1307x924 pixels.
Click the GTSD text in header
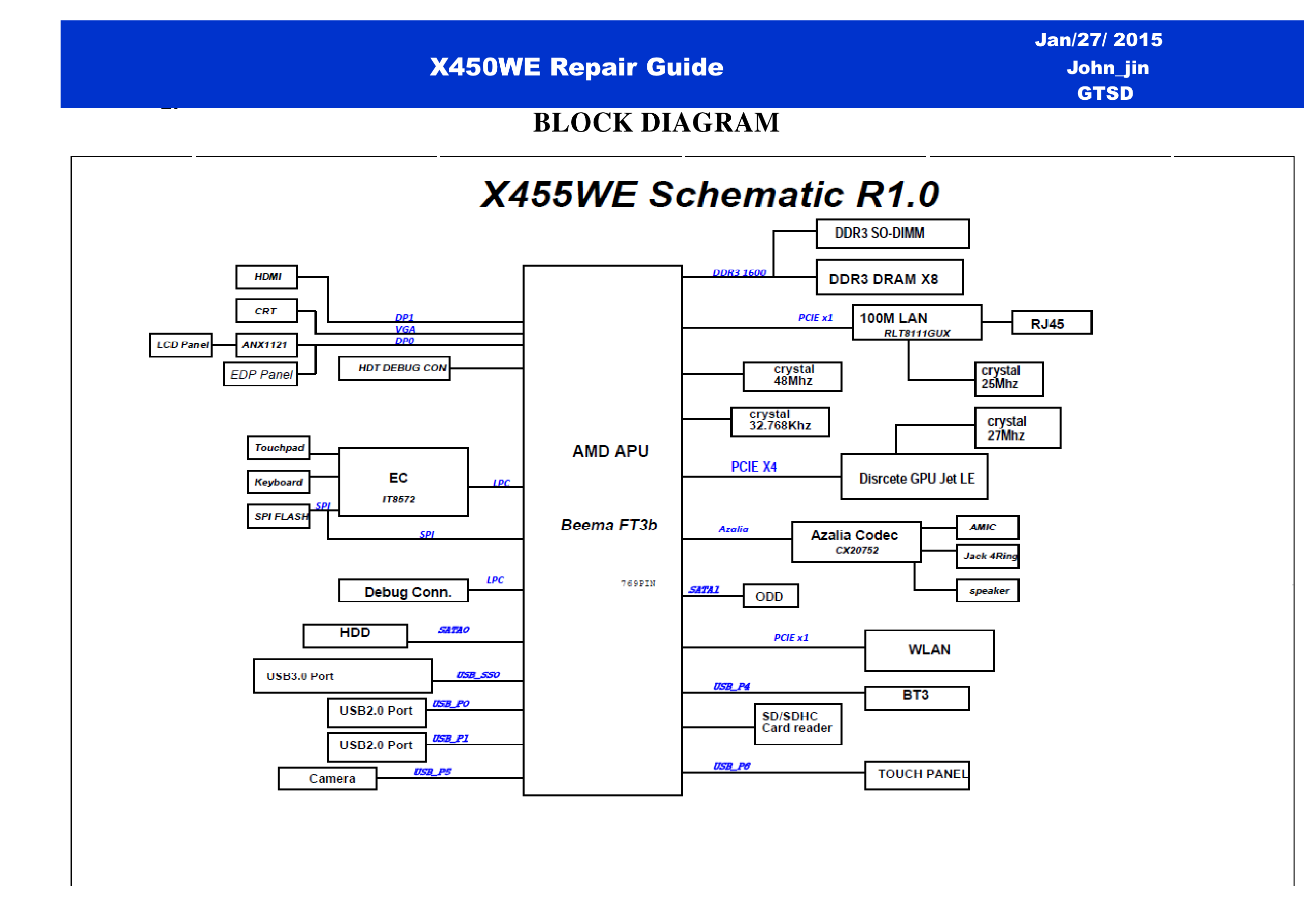[x=1105, y=93]
